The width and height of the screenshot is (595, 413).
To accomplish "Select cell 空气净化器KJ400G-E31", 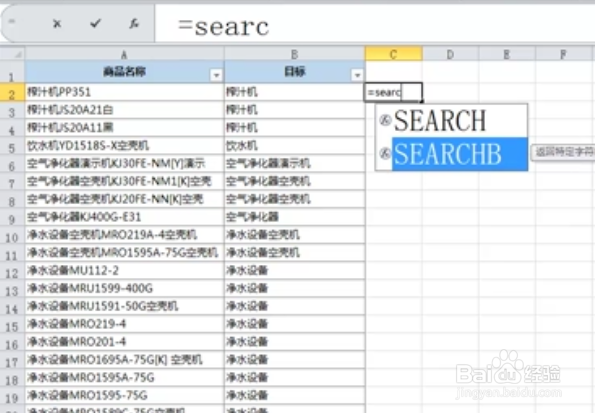I will [124, 217].
